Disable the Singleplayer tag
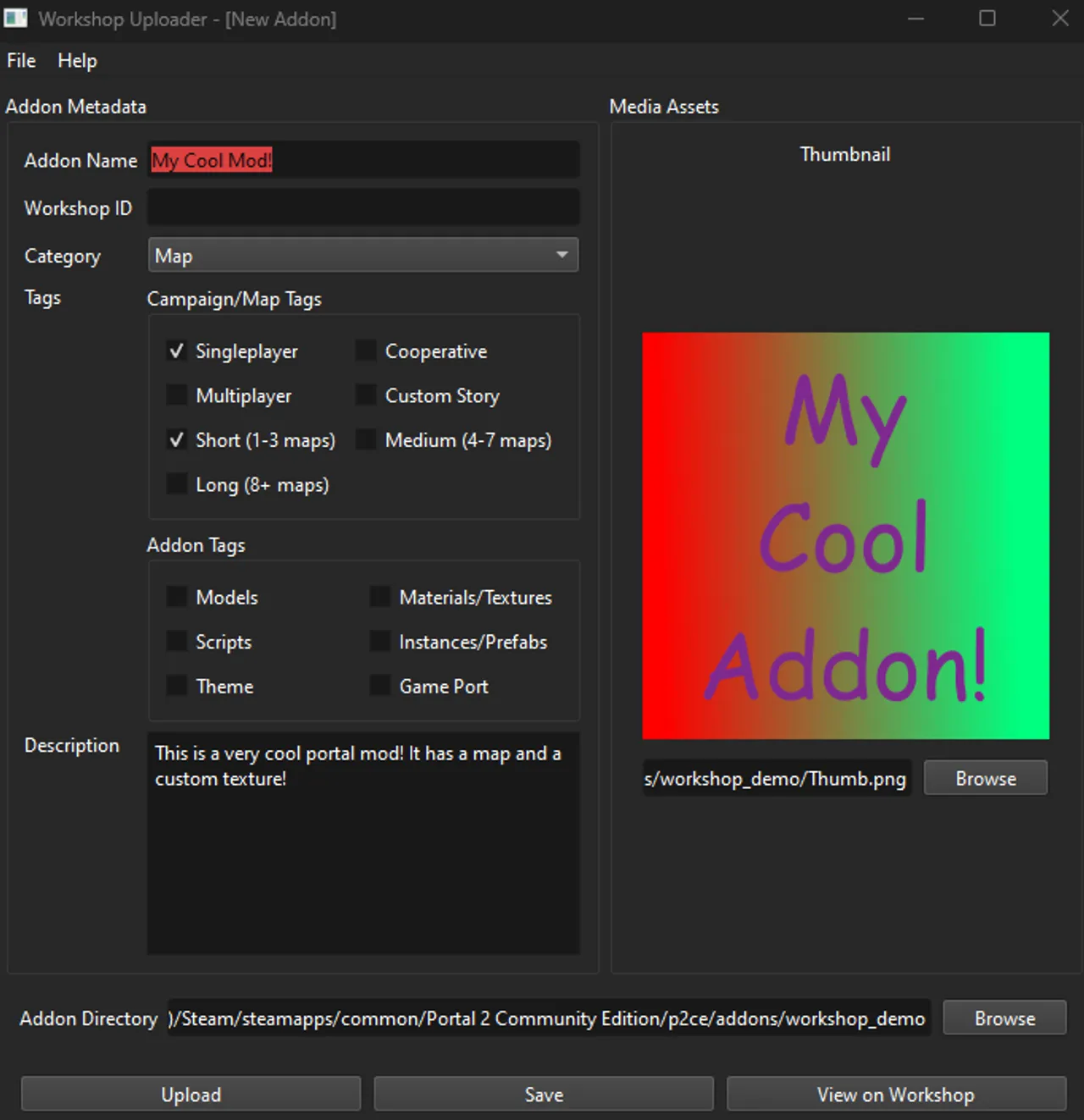 176,350
